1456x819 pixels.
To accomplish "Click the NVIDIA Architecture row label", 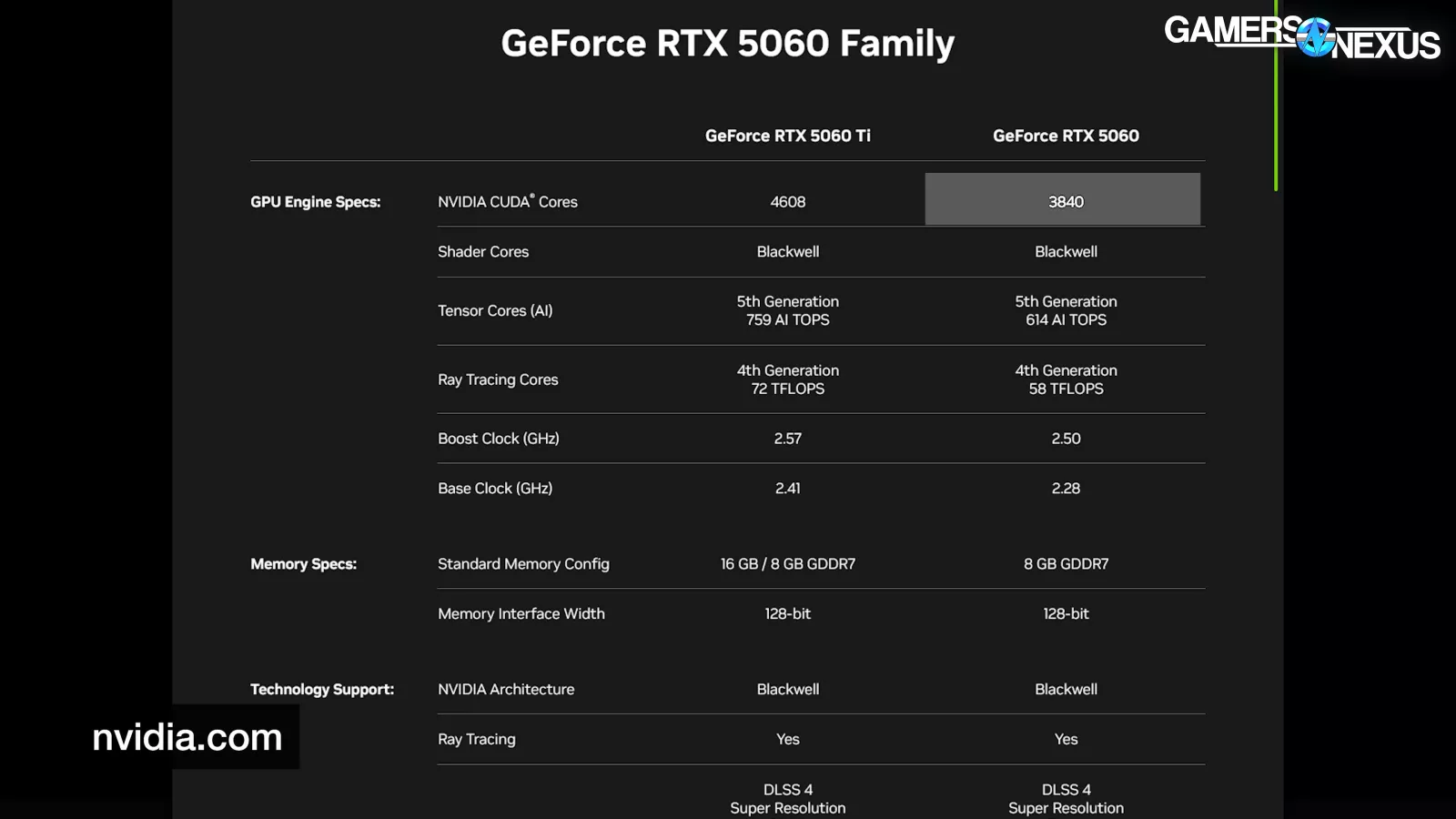I will pyautogui.click(x=506, y=690).
